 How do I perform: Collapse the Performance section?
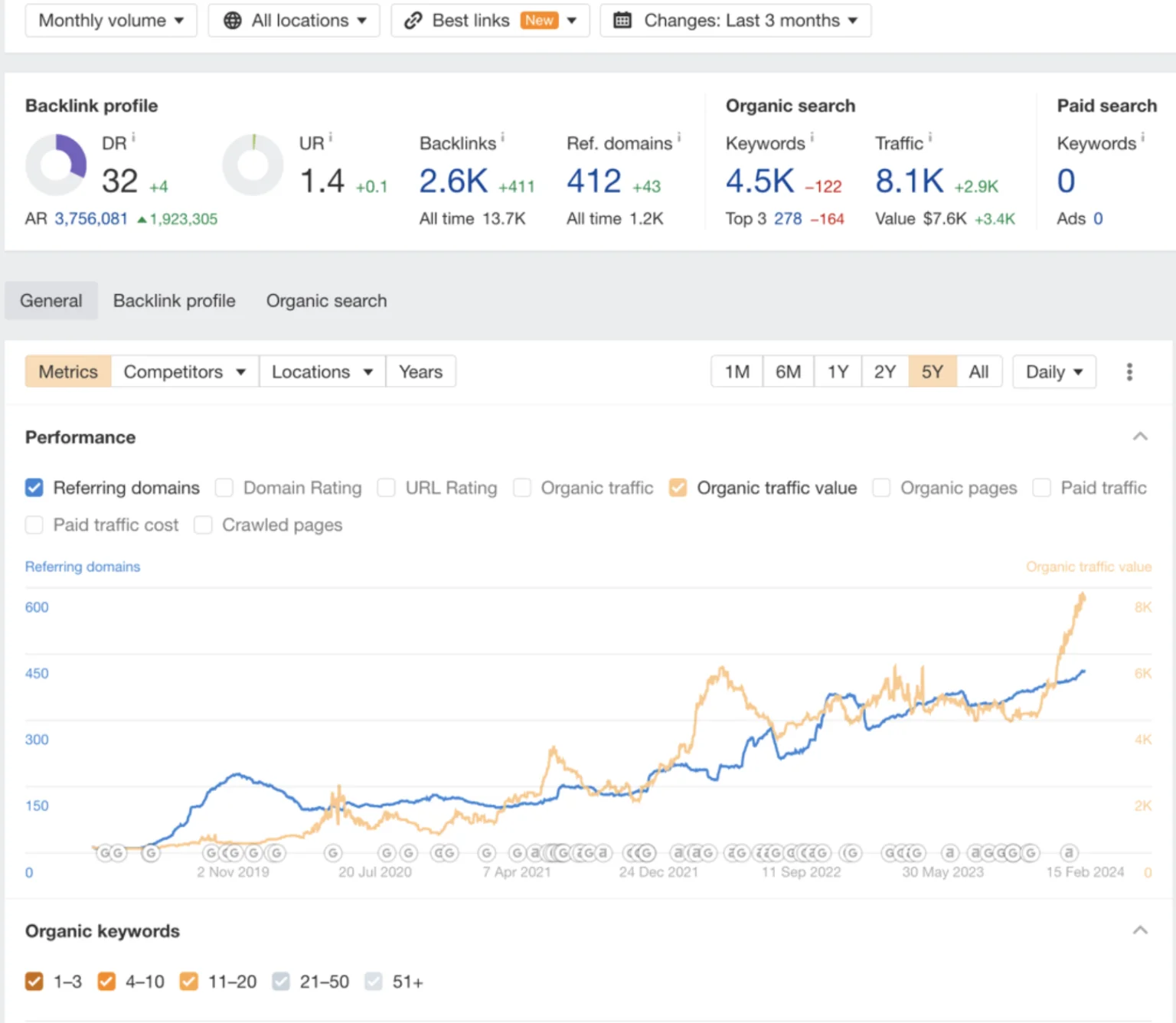(x=1140, y=437)
